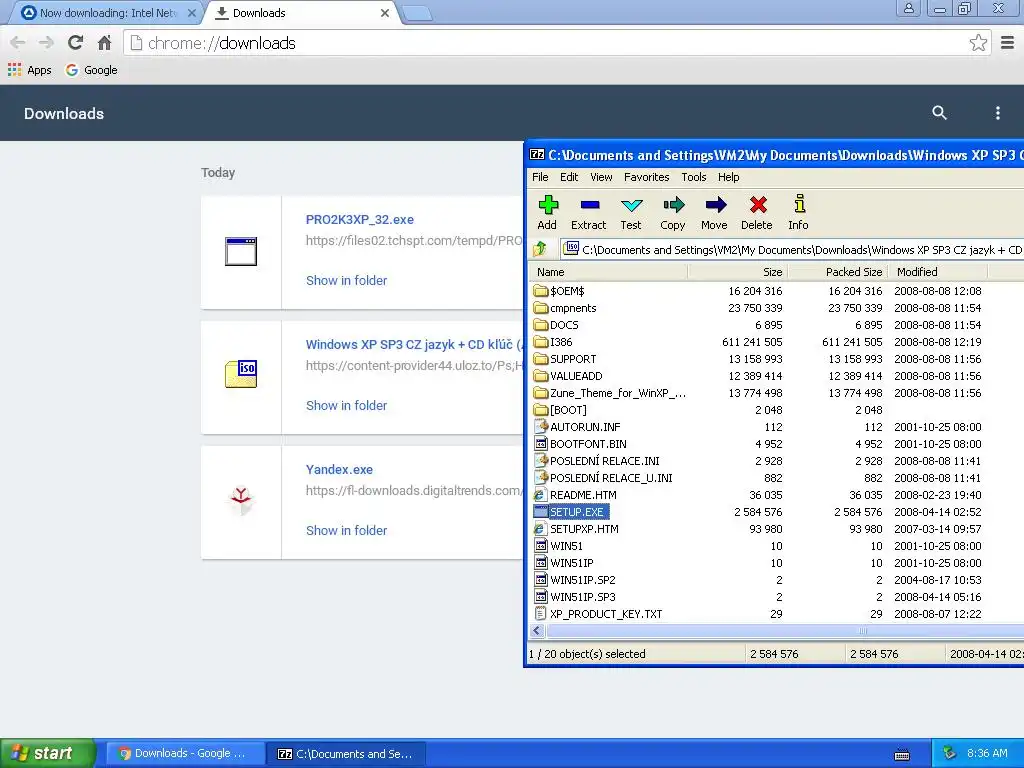Viewport: 1024px width, 768px height.
Task: Click the Windows Start button
Action: [x=47, y=753]
